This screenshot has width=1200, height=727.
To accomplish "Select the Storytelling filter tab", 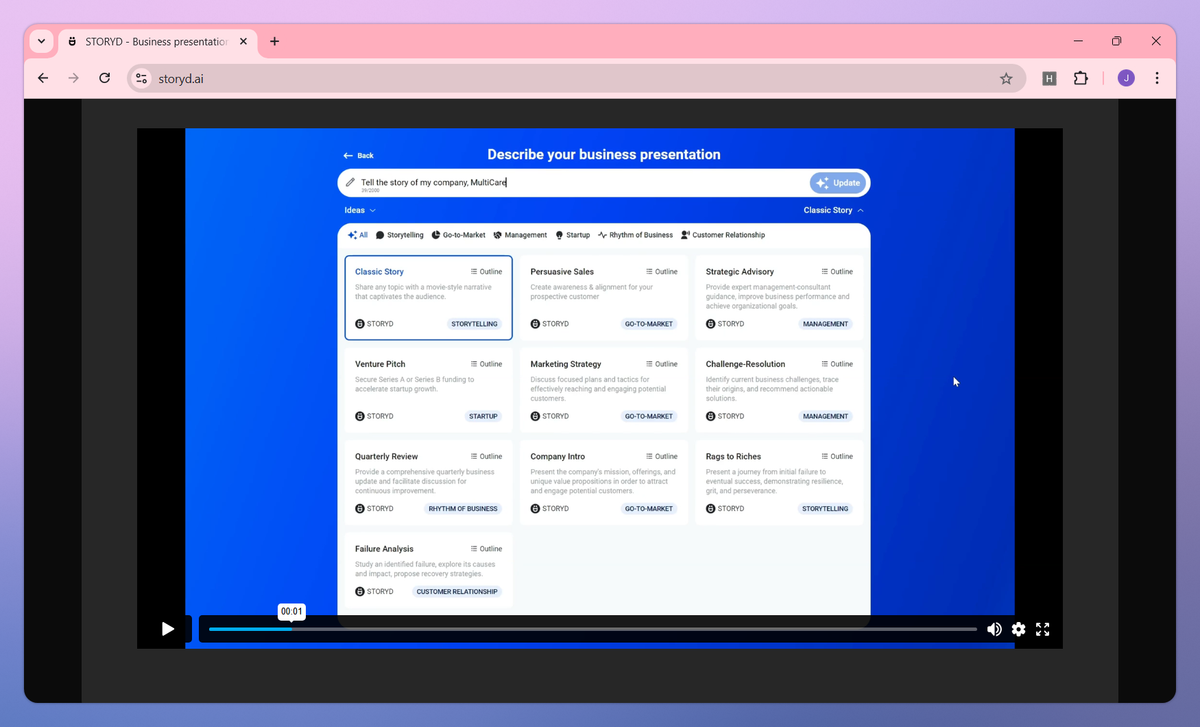I will [x=400, y=235].
